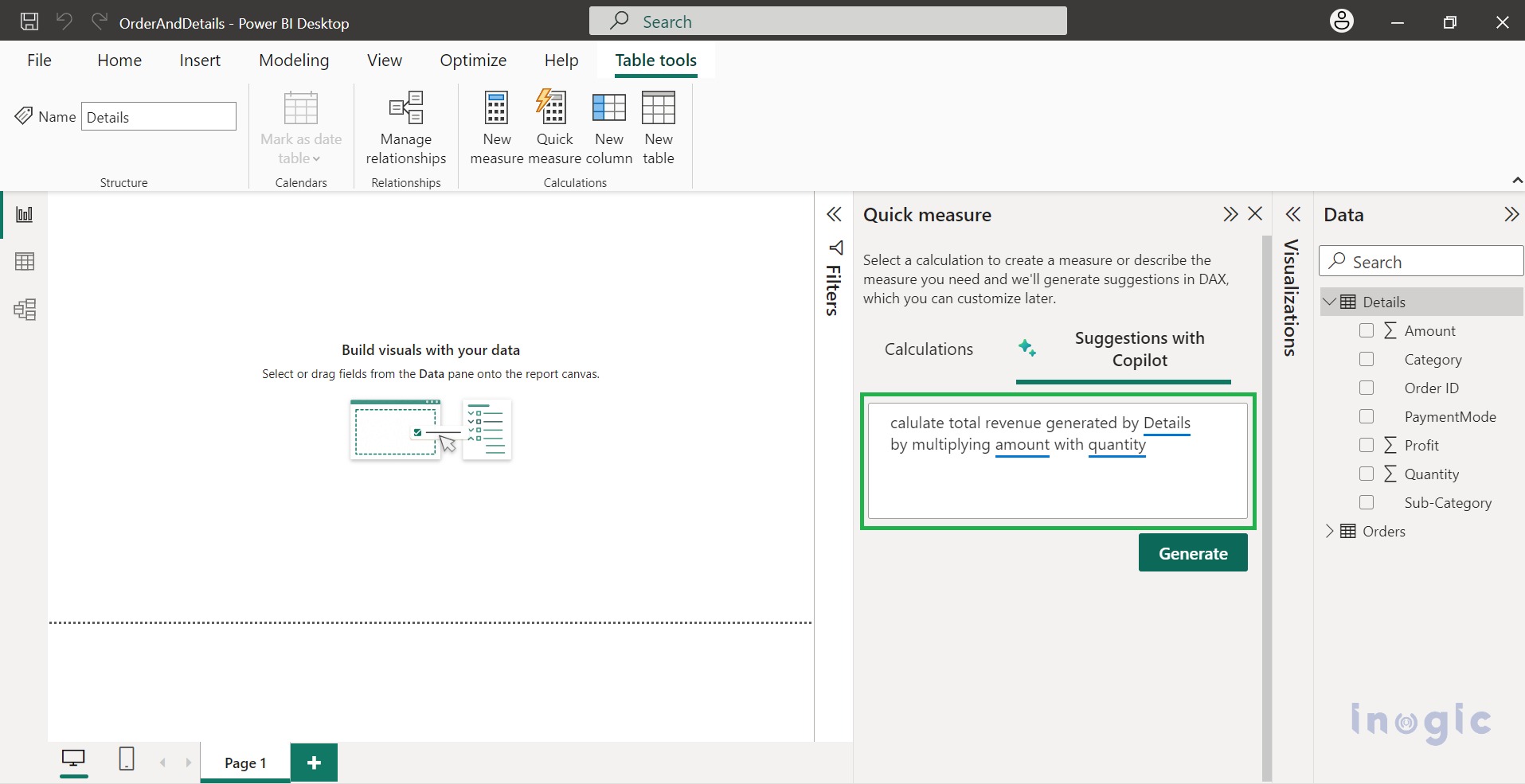Switch to Table view in left sidebar
This screenshot has width=1525, height=784.
(25, 261)
